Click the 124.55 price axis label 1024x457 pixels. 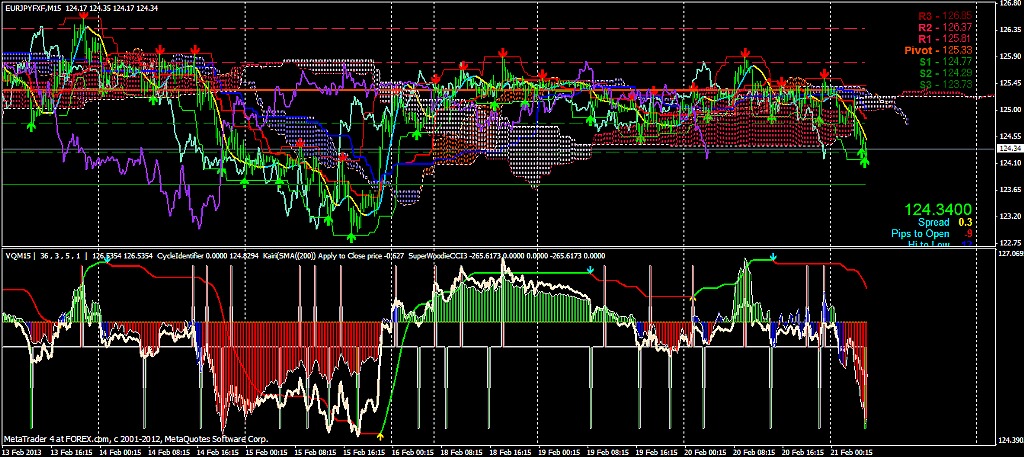pyautogui.click(x=1010, y=136)
